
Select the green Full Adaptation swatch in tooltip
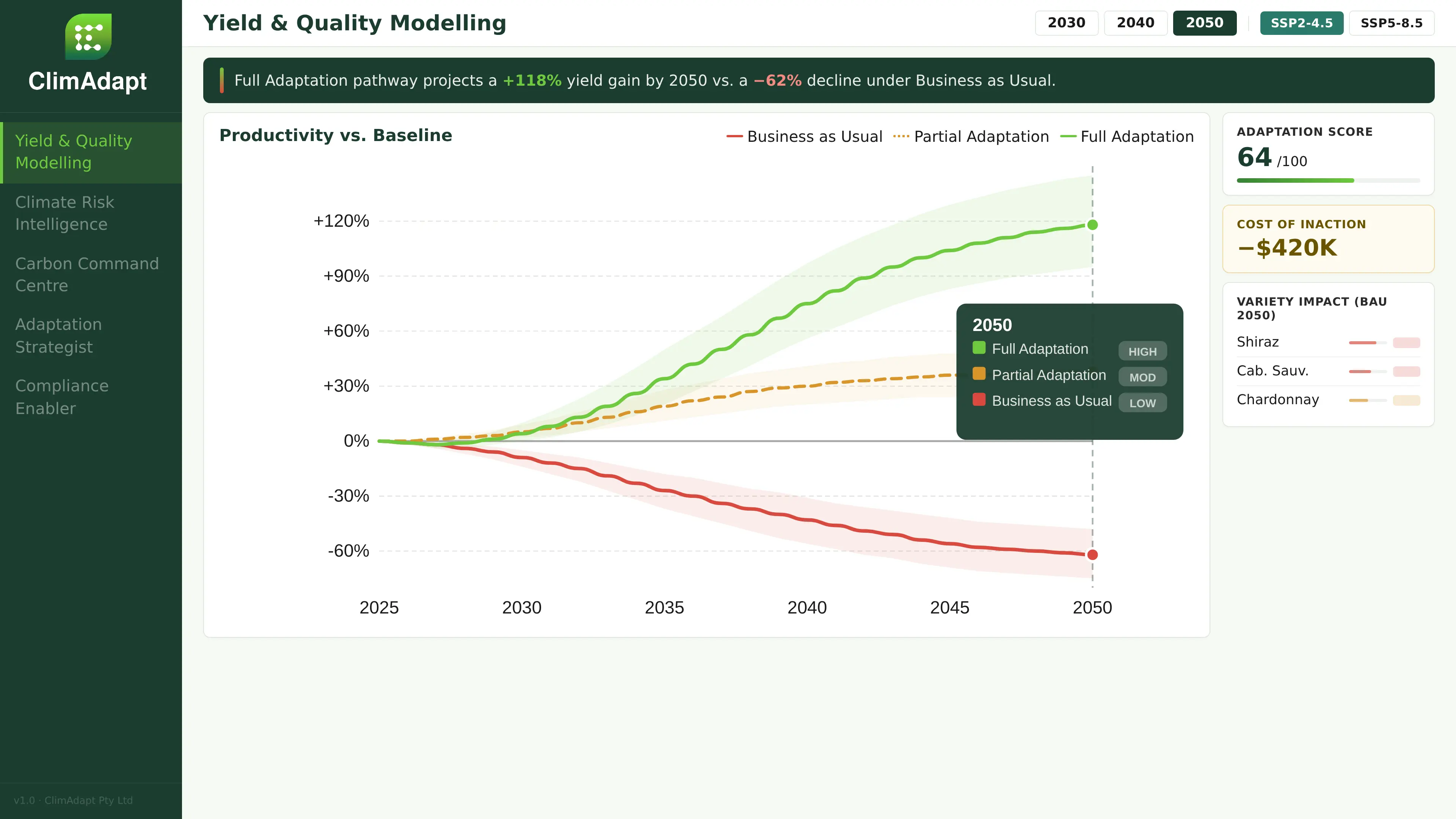click(x=979, y=349)
